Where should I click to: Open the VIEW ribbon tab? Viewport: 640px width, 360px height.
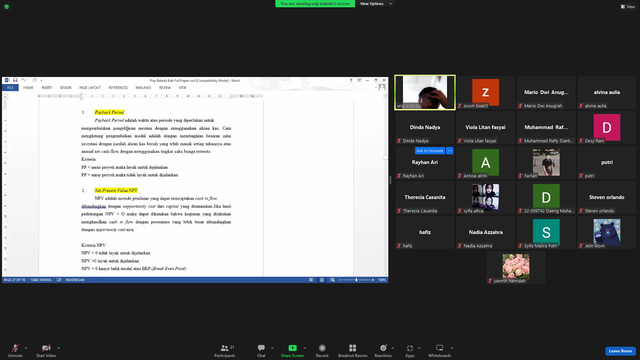coord(182,87)
